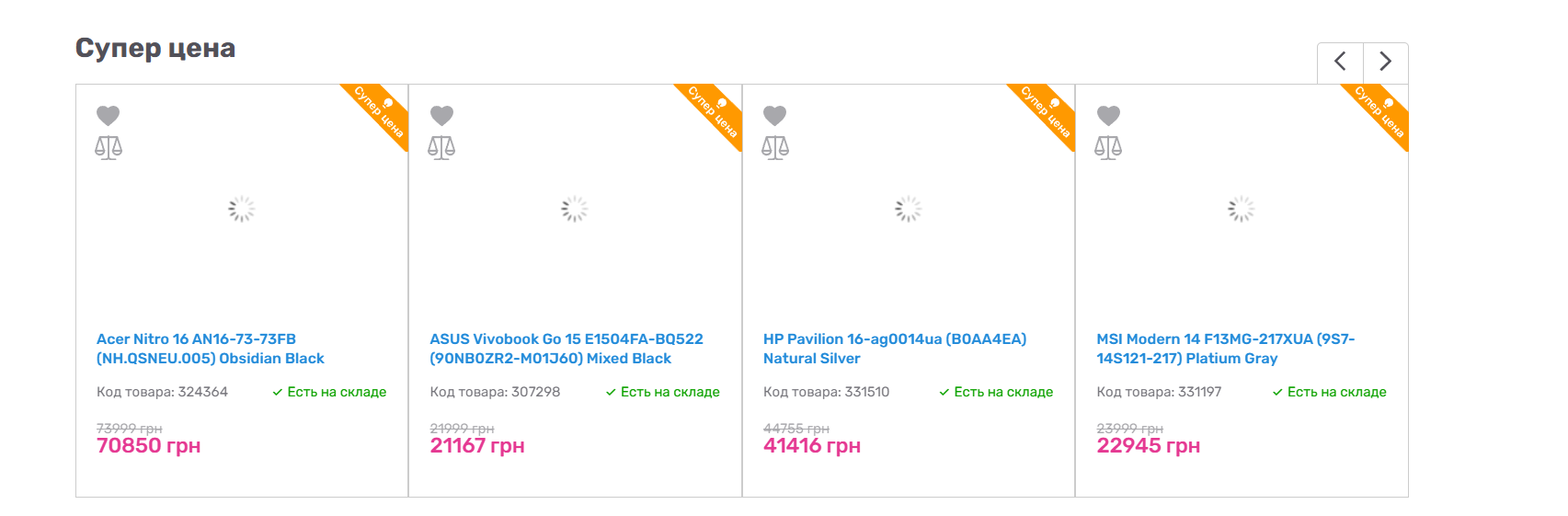The image size is (1568, 516).
Task: Go to previous carousel slide arrow
Action: click(1340, 62)
